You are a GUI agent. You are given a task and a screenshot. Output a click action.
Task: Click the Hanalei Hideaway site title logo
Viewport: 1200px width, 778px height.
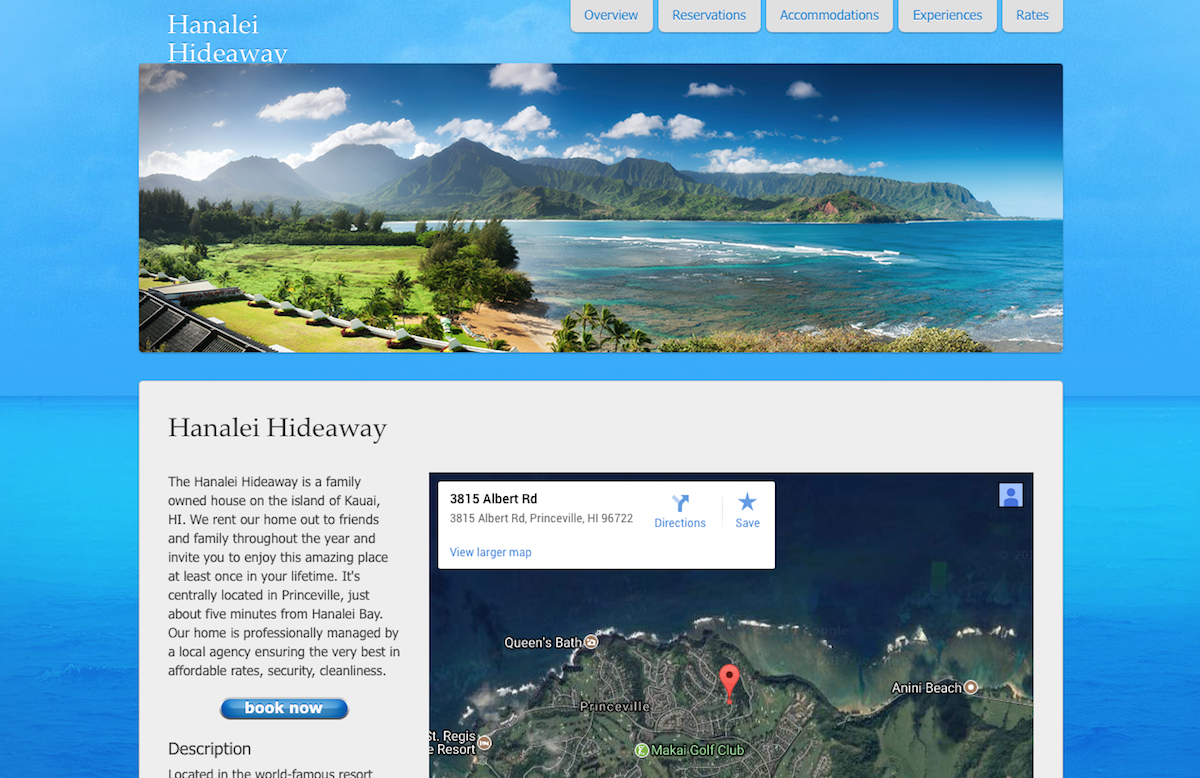click(x=227, y=38)
